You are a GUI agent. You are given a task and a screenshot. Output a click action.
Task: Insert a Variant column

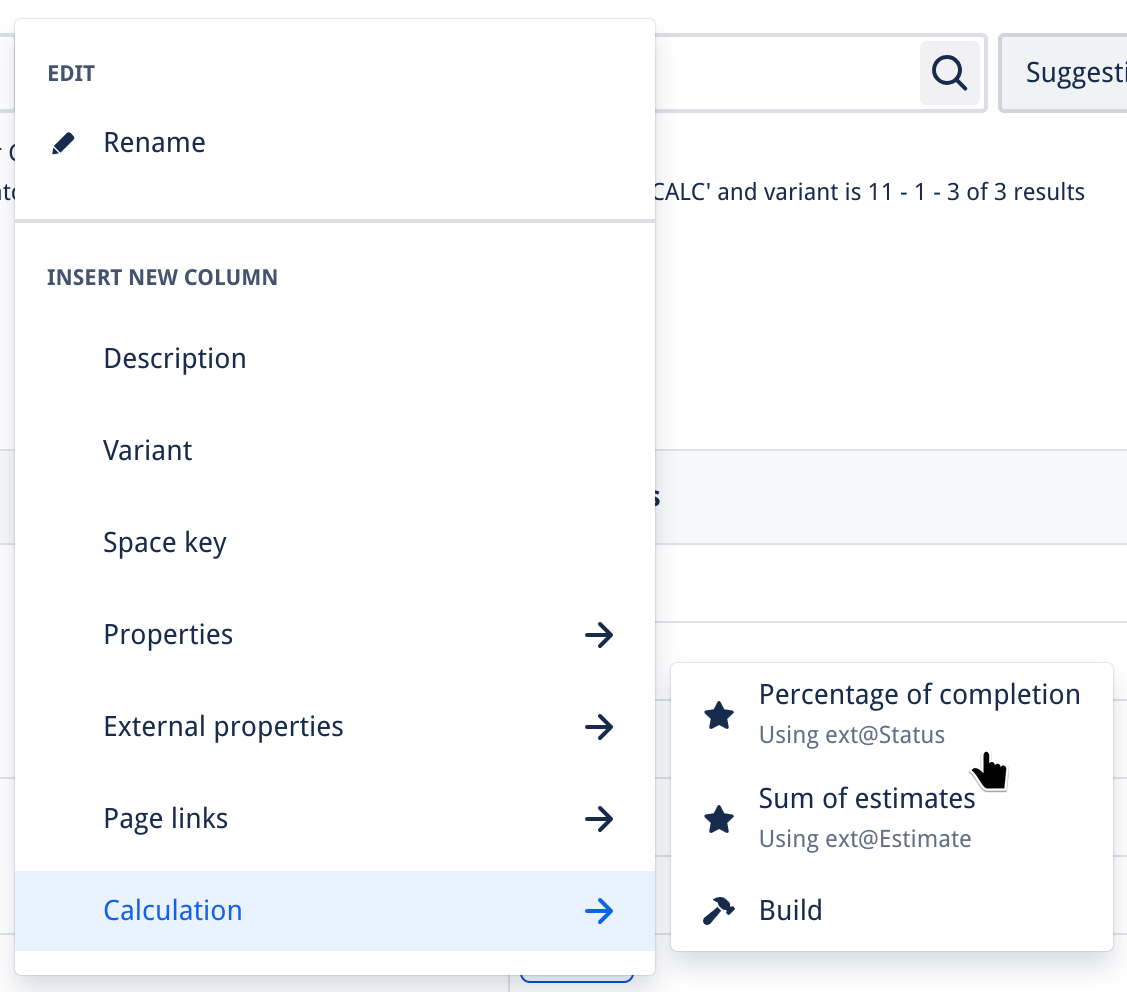(148, 451)
